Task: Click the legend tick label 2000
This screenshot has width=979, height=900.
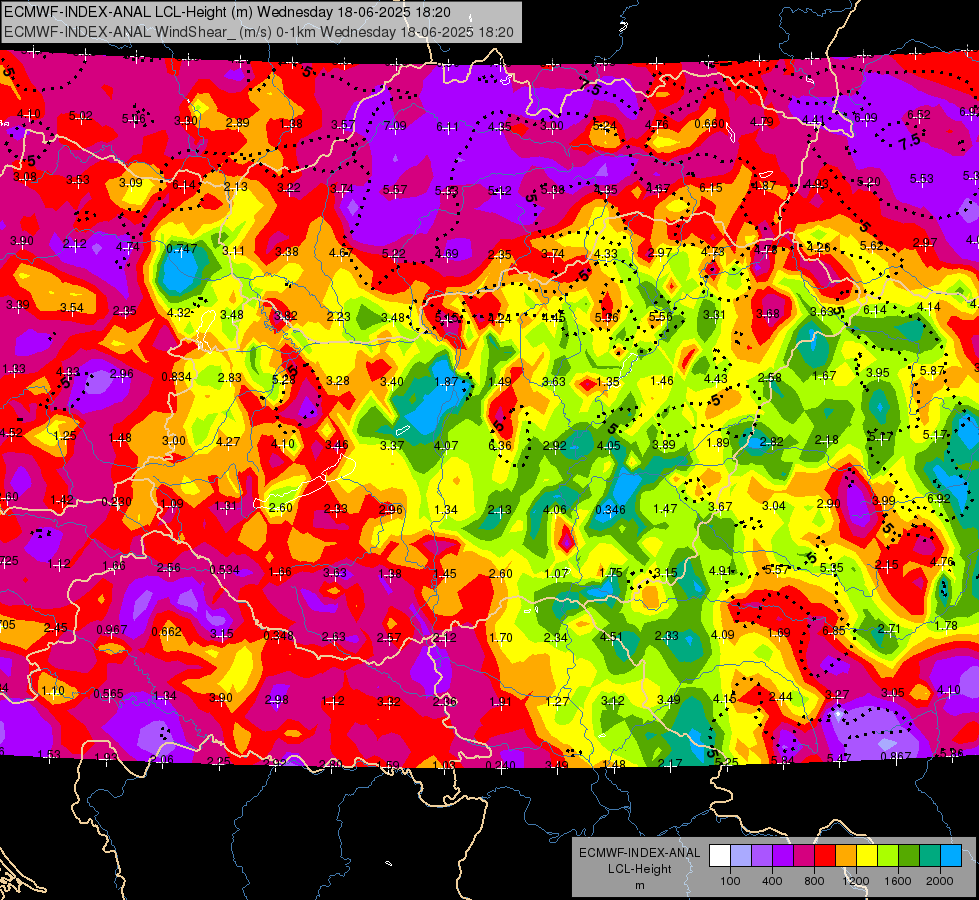Action: pos(939,881)
